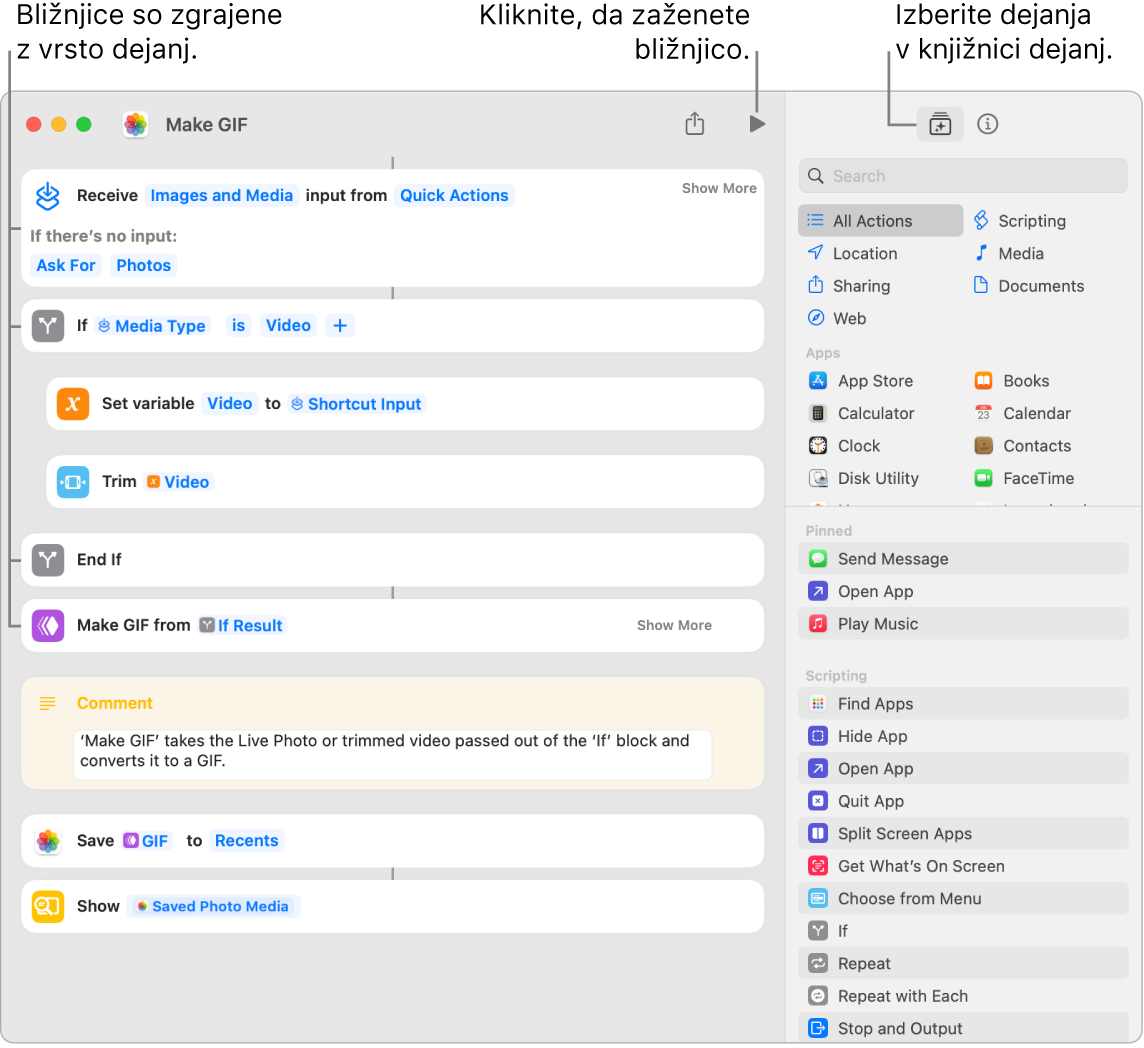This screenshot has height=1048, width=1144.
Task: Open the shortcut details info icon
Action: coord(988,124)
